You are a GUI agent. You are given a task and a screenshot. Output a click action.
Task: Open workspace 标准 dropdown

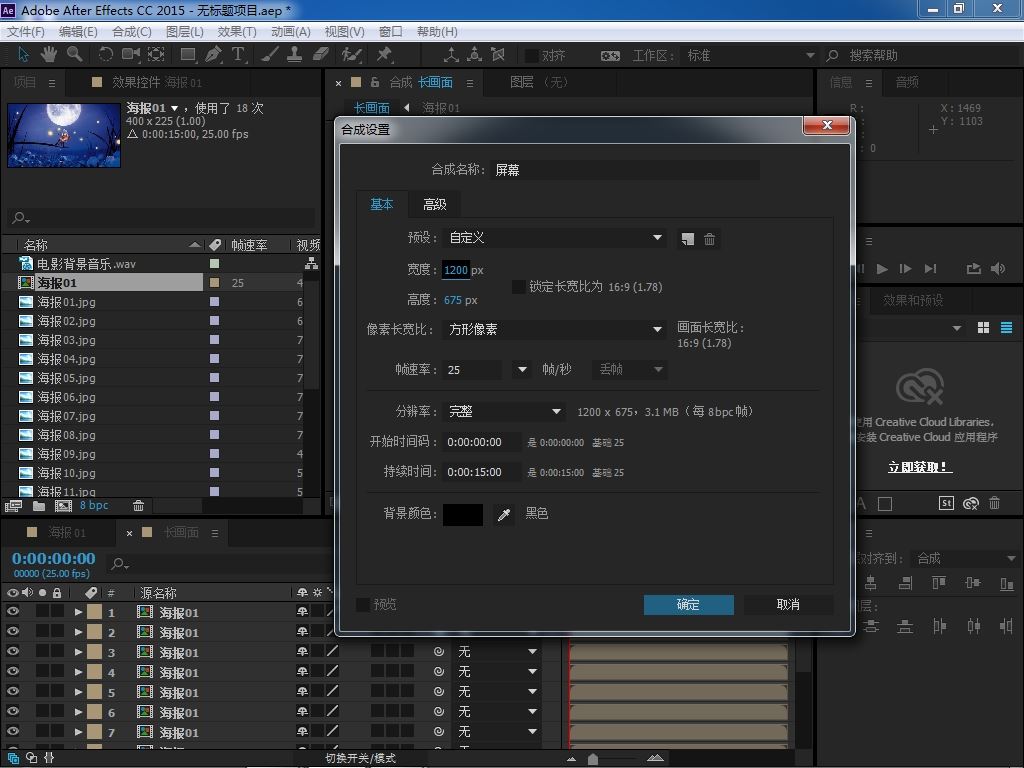[749, 56]
